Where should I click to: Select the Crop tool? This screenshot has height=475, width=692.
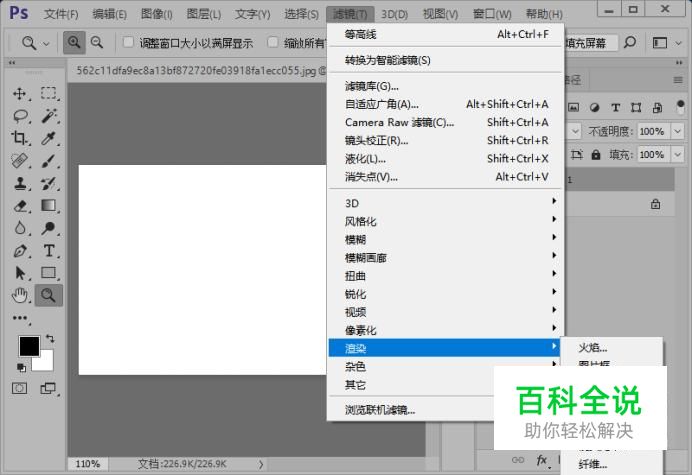19,138
